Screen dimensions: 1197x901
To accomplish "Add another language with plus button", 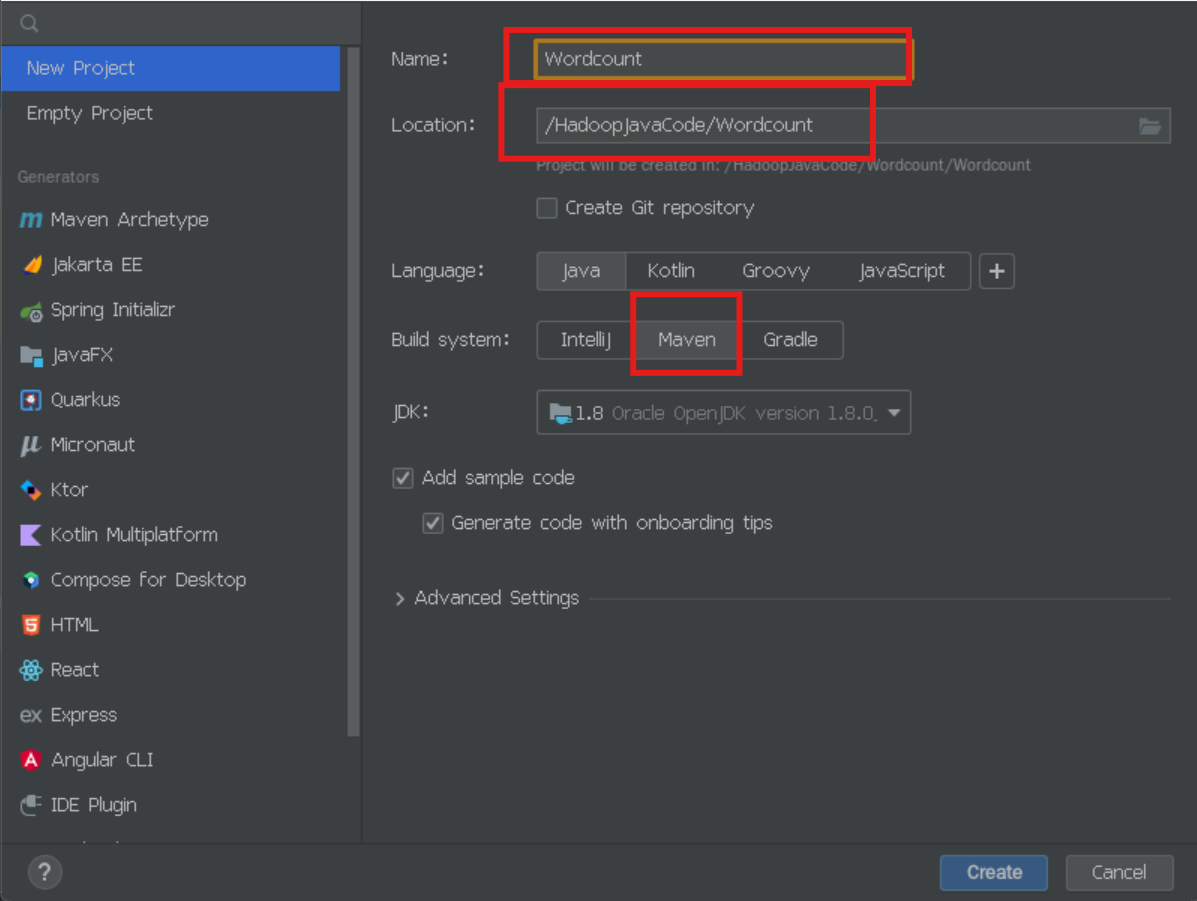I will 996,271.
